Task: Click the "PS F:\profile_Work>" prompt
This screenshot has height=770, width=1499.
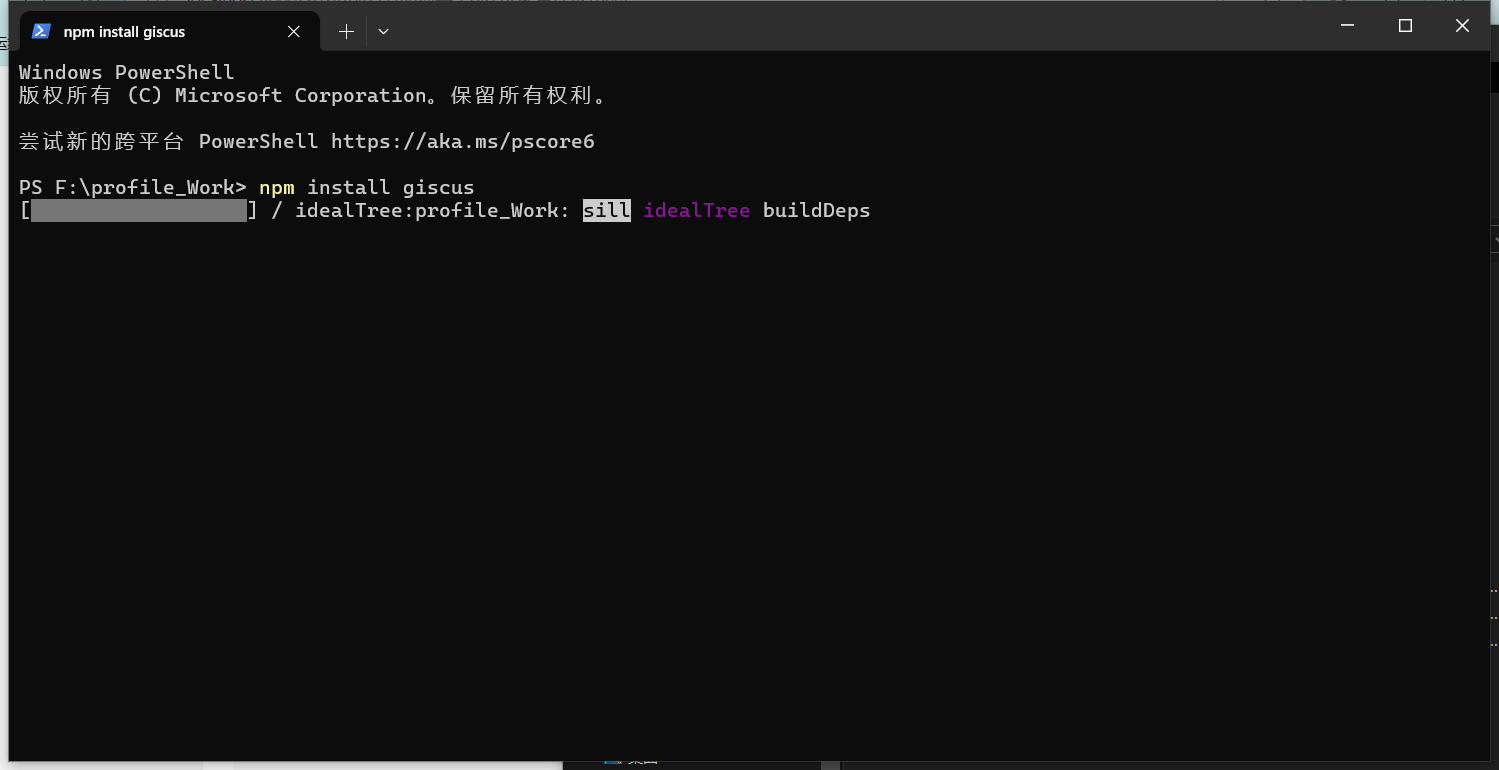Action: pyautogui.click(x=132, y=187)
